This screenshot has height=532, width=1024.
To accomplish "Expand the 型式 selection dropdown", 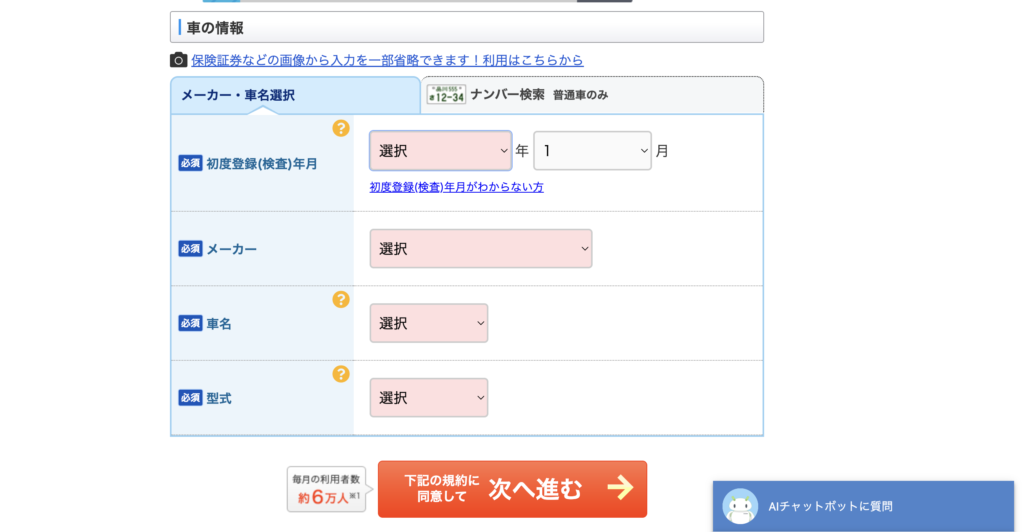I will point(428,398).
